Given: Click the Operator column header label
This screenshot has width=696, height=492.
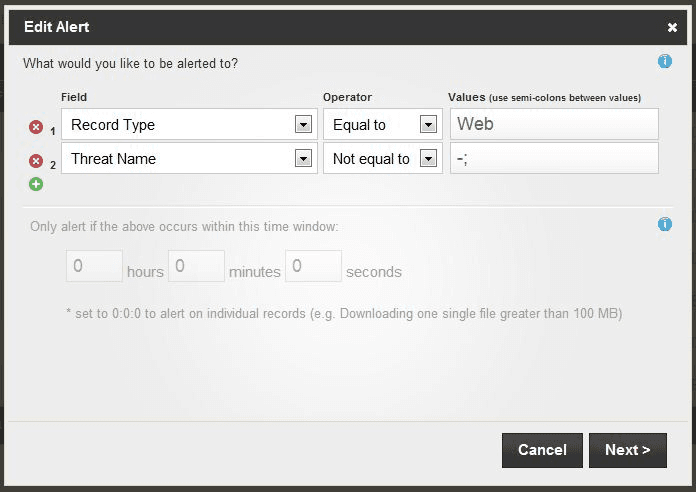Looking at the screenshot, I should coord(348,97).
